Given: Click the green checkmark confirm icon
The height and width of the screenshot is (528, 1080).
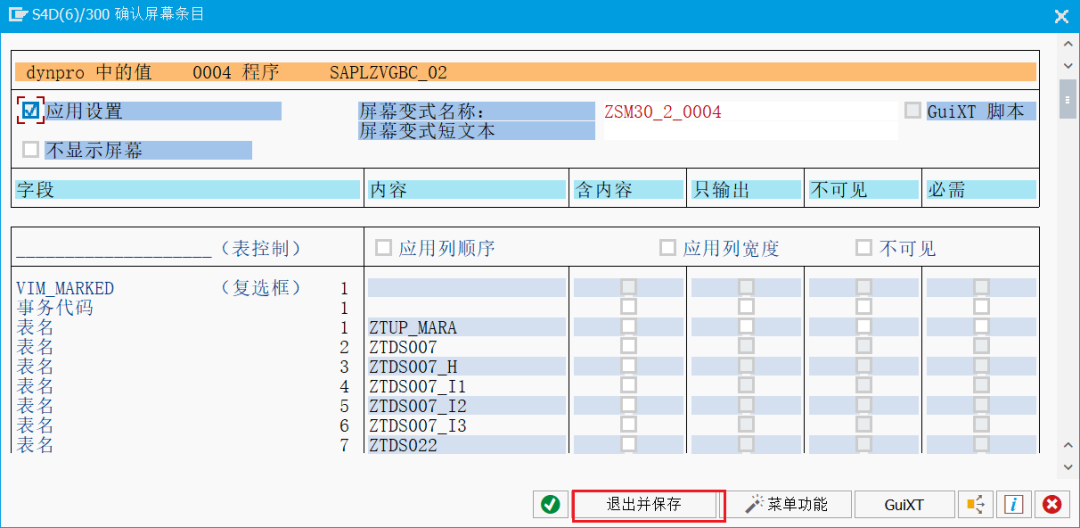Looking at the screenshot, I should 550,505.
